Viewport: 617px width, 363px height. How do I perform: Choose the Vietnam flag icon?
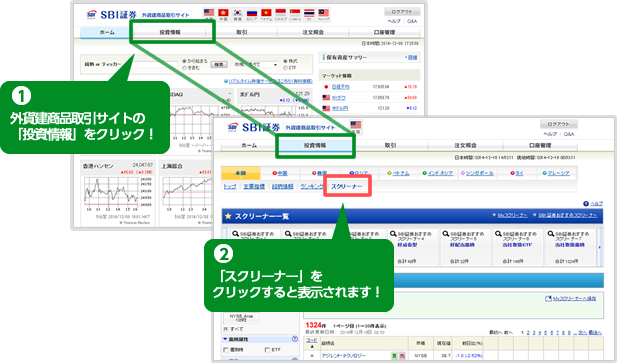[x=266, y=13]
